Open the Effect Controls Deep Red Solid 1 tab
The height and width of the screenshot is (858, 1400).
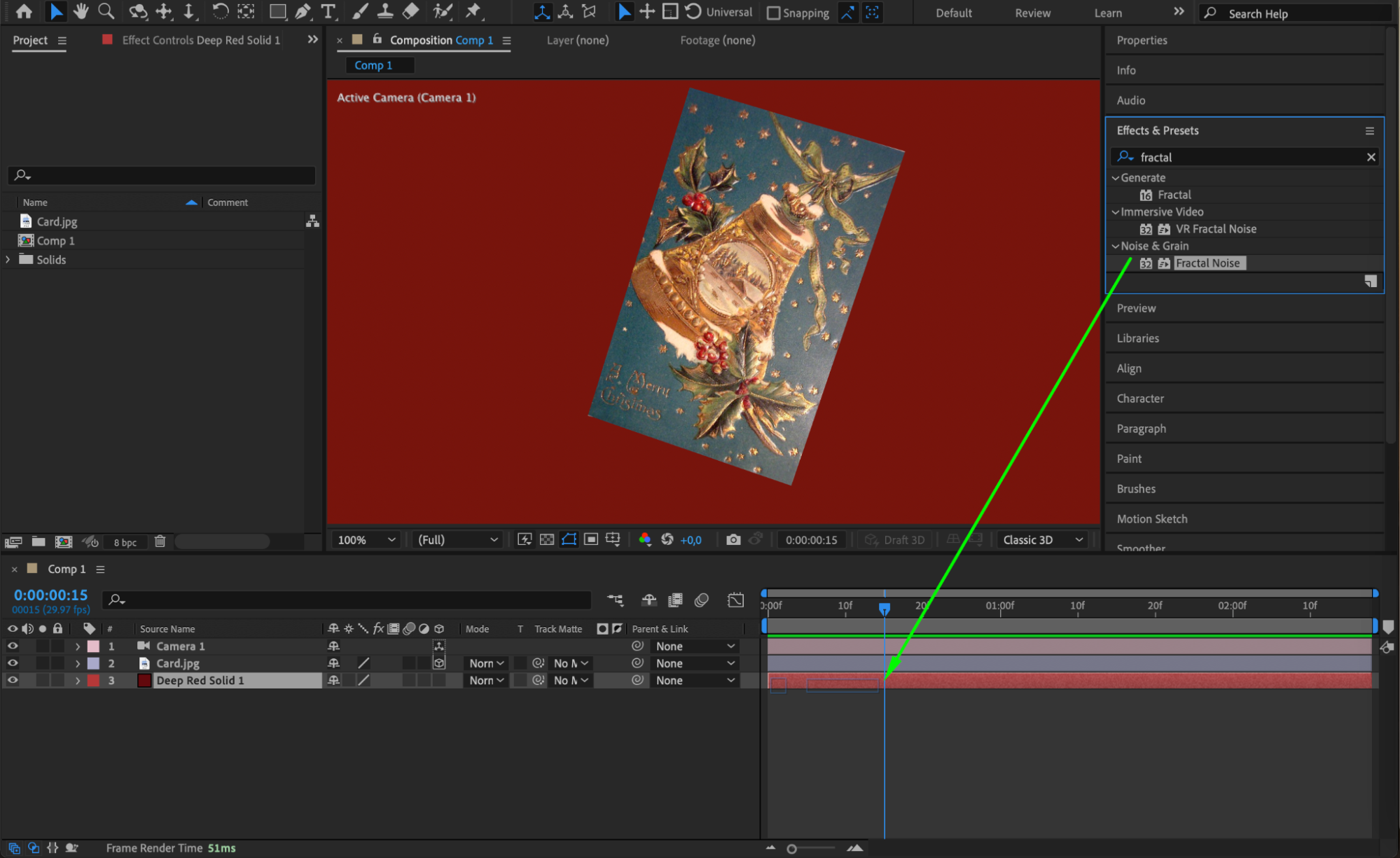point(200,40)
